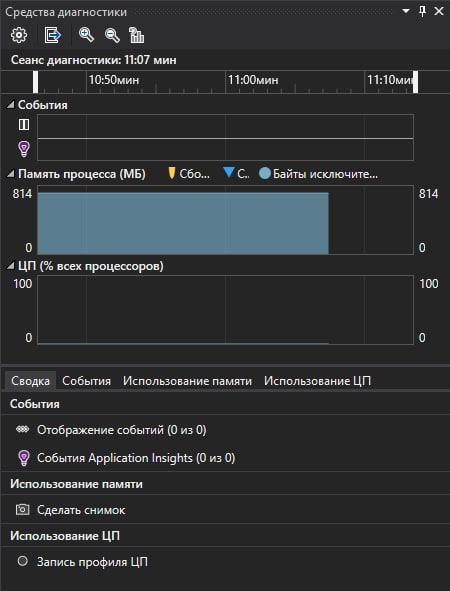Open События Application Insights (0 из 0)
This screenshot has height=591, width=450.
(x=136, y=458)
